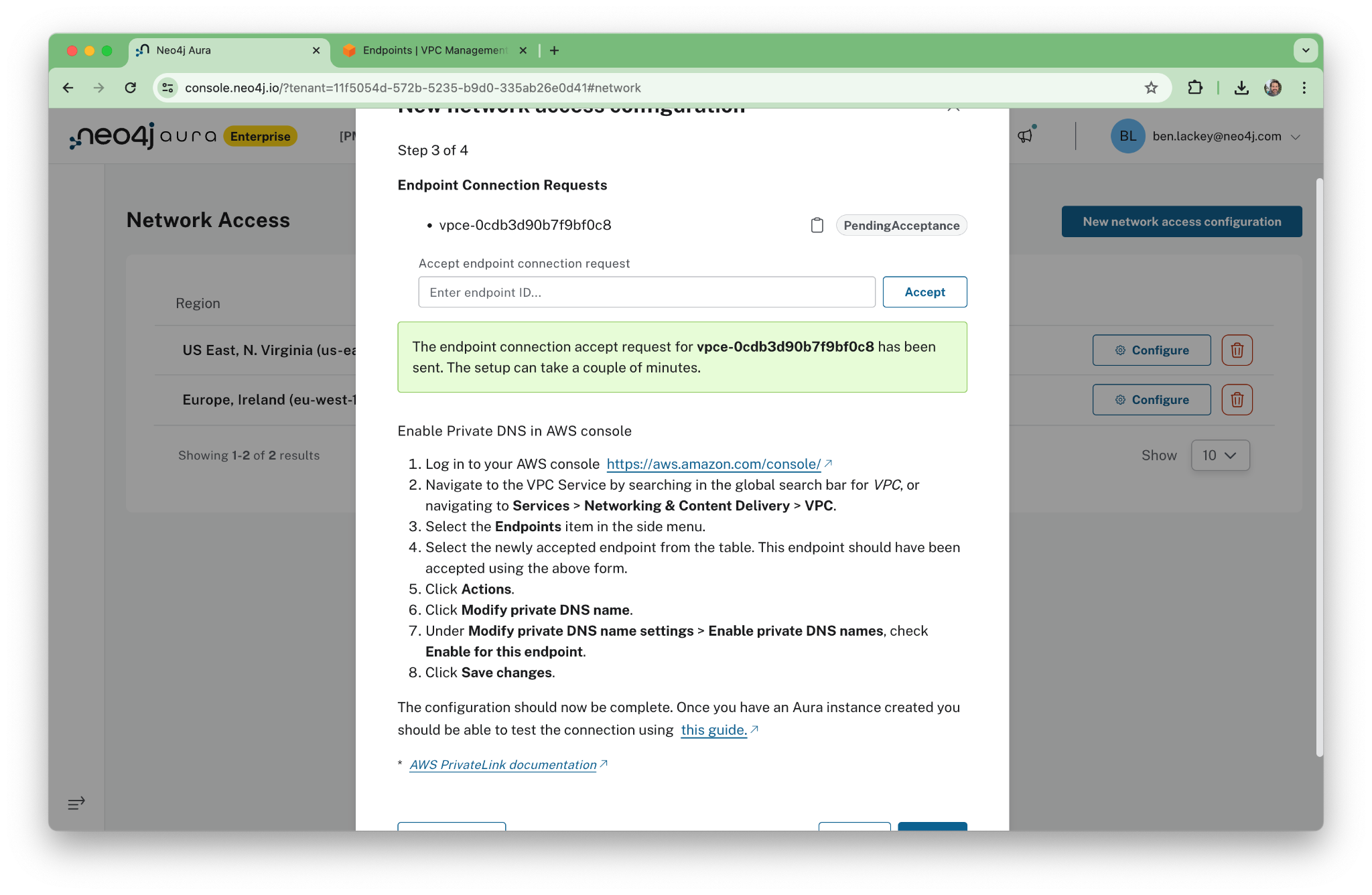This screenshot has width=1372, height=895.
Task: Focus the Enter endpoint ID field
Action: pos(646,292)
